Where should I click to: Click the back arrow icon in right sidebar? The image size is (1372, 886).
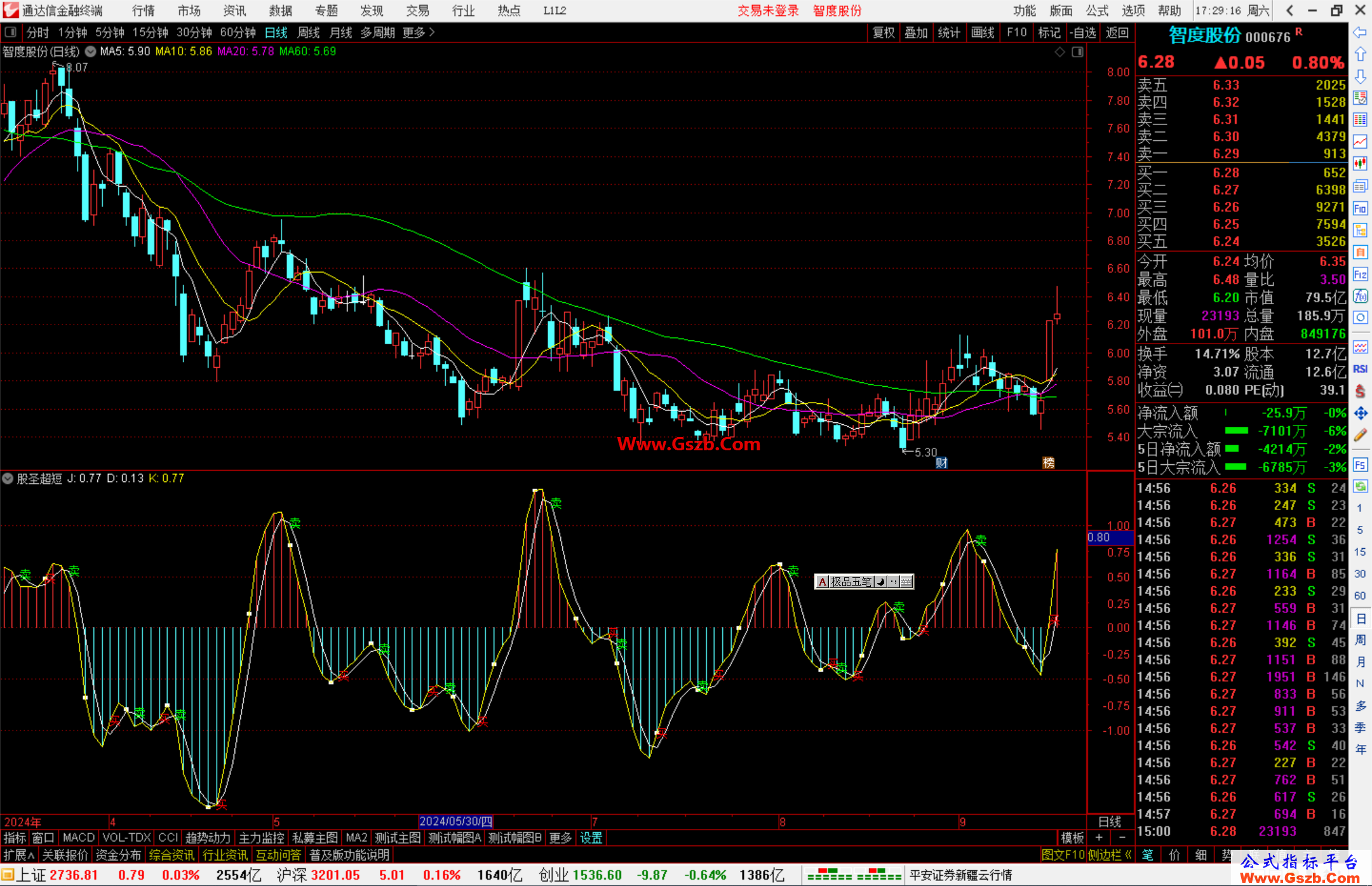coord(1360,32)
